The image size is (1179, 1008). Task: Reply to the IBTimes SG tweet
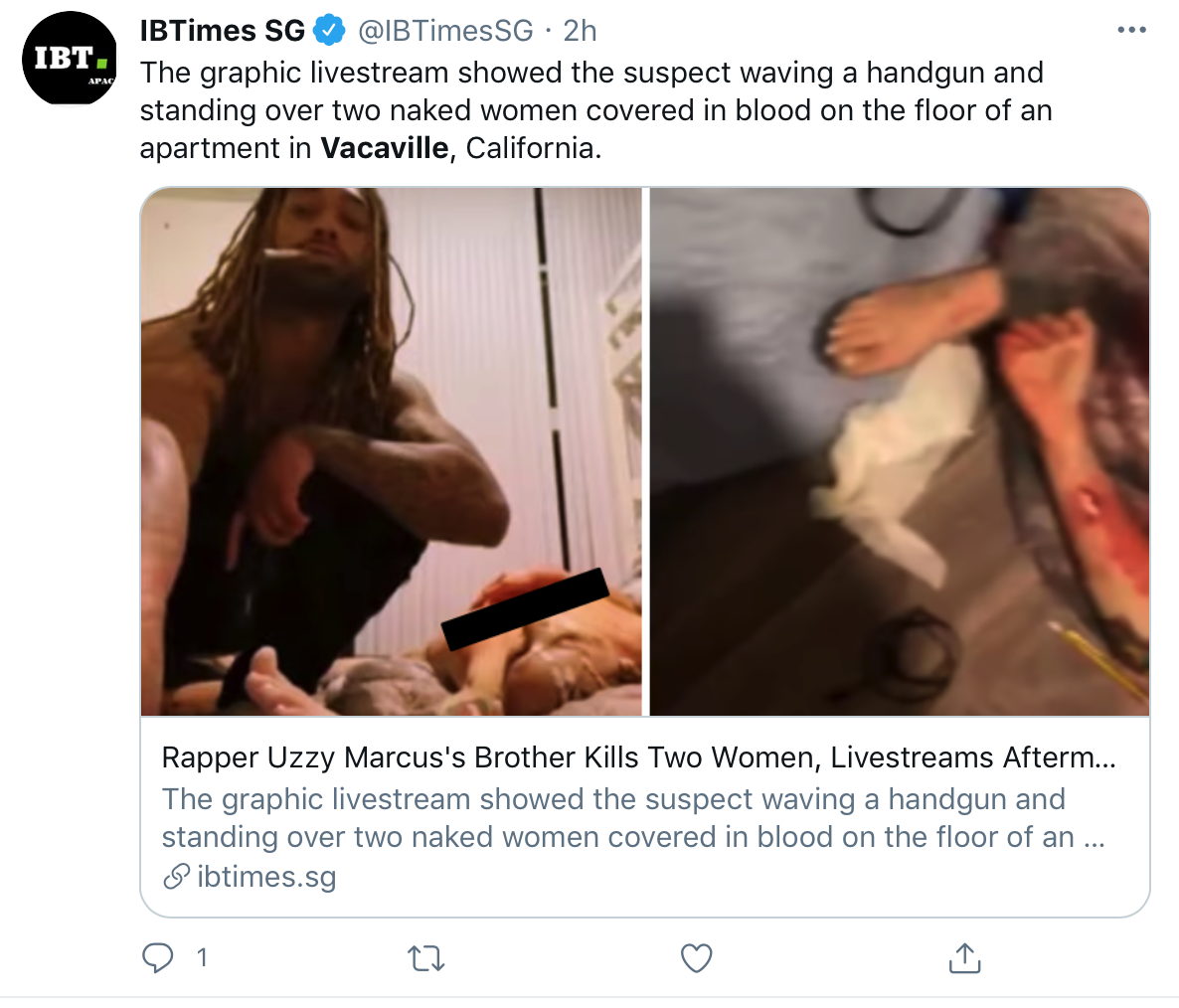[x=158, y=957]
